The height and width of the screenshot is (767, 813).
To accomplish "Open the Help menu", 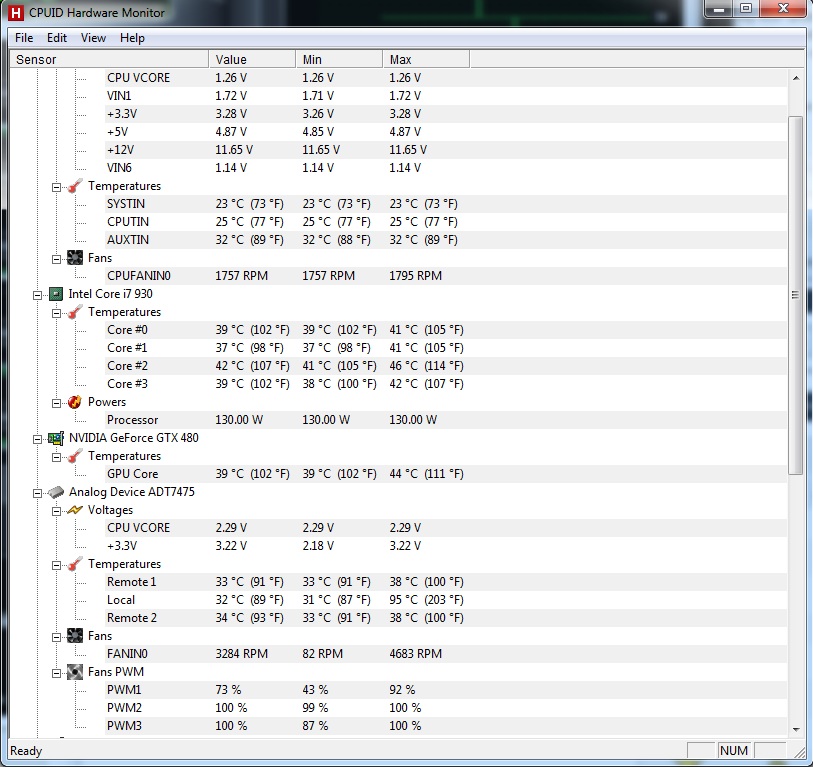I will [132, 38].
